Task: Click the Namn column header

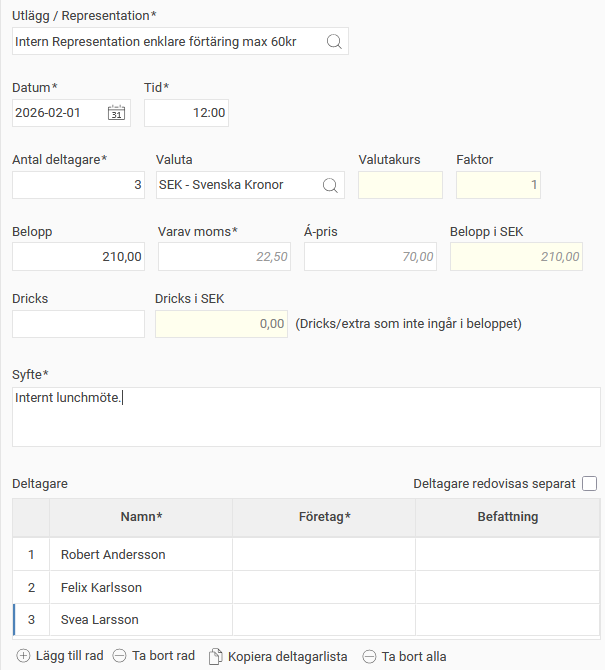Action: click(x=141, y=517)
